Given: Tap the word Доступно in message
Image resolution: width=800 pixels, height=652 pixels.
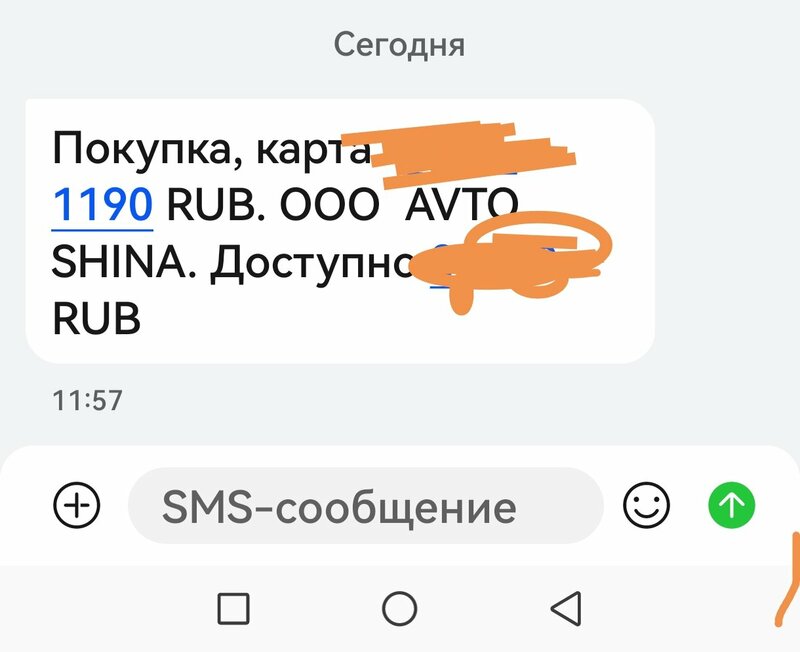Looking at the screenshot, I should click(x=312, y=262).
